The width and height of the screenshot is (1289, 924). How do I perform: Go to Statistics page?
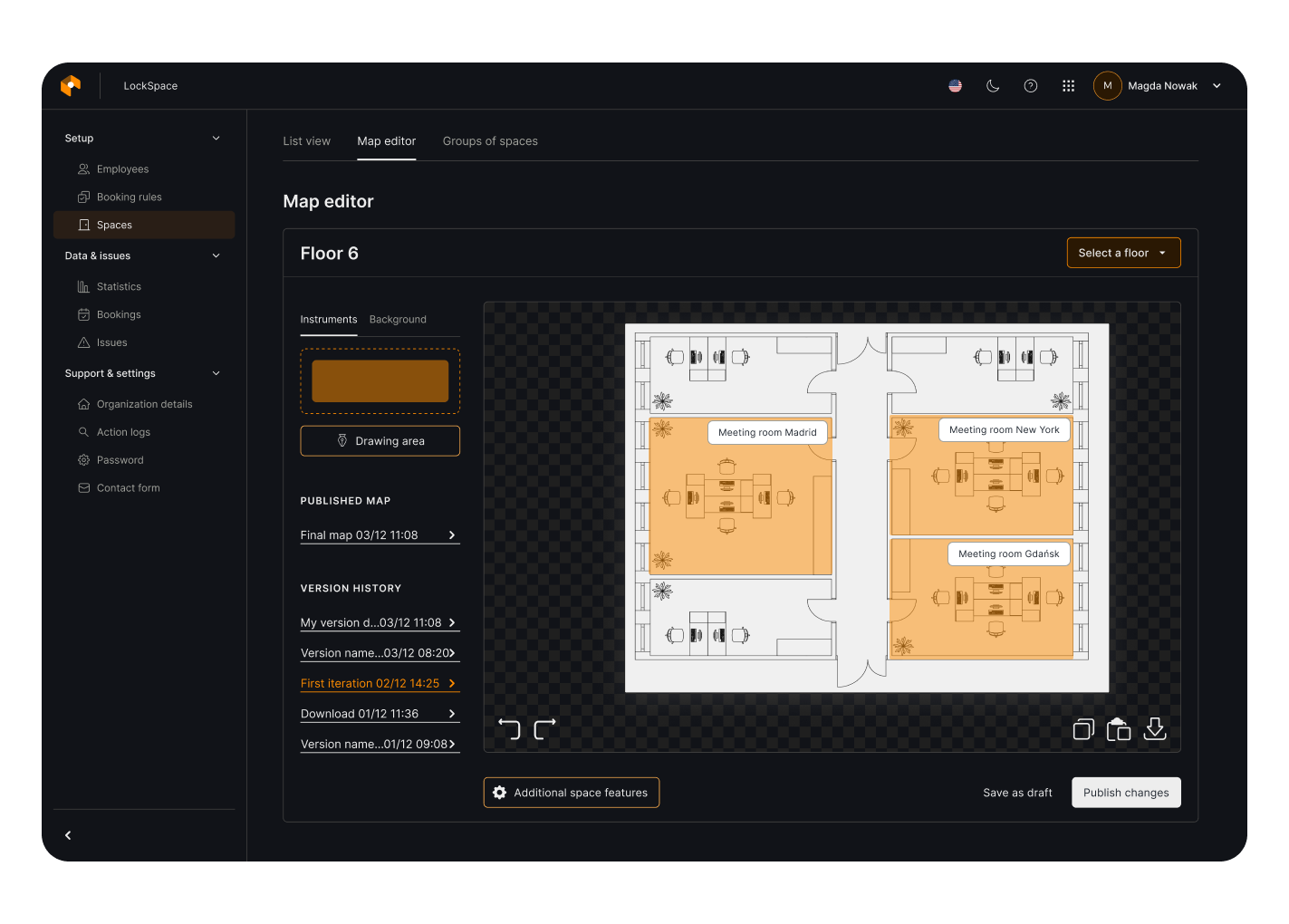click(x=144, y=287)
